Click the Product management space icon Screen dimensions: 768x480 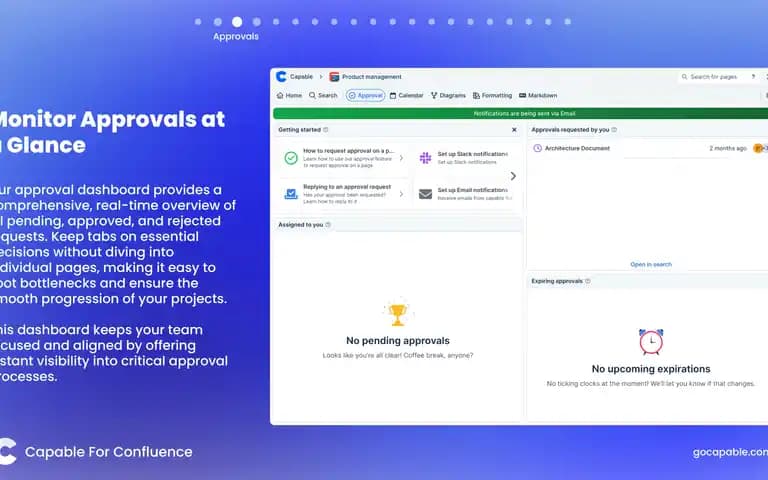(x=335, y=77)
